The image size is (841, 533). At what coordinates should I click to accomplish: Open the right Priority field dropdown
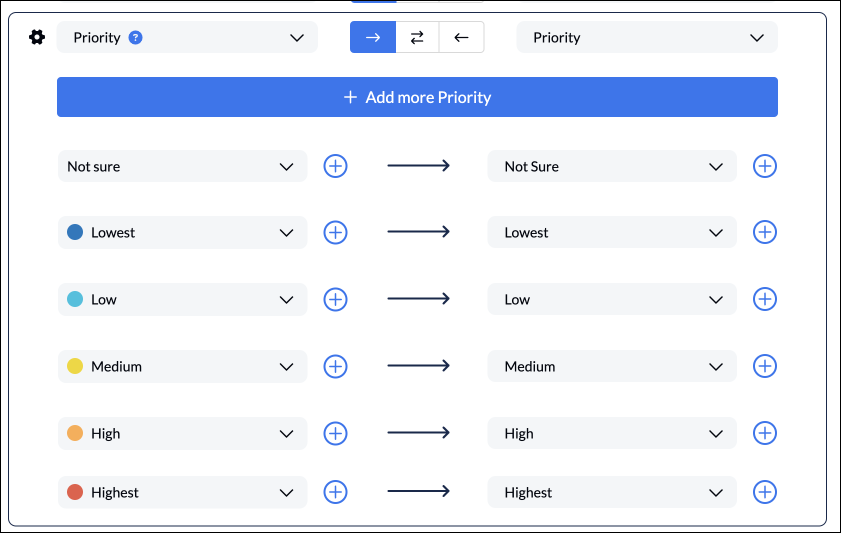[647, 38]
